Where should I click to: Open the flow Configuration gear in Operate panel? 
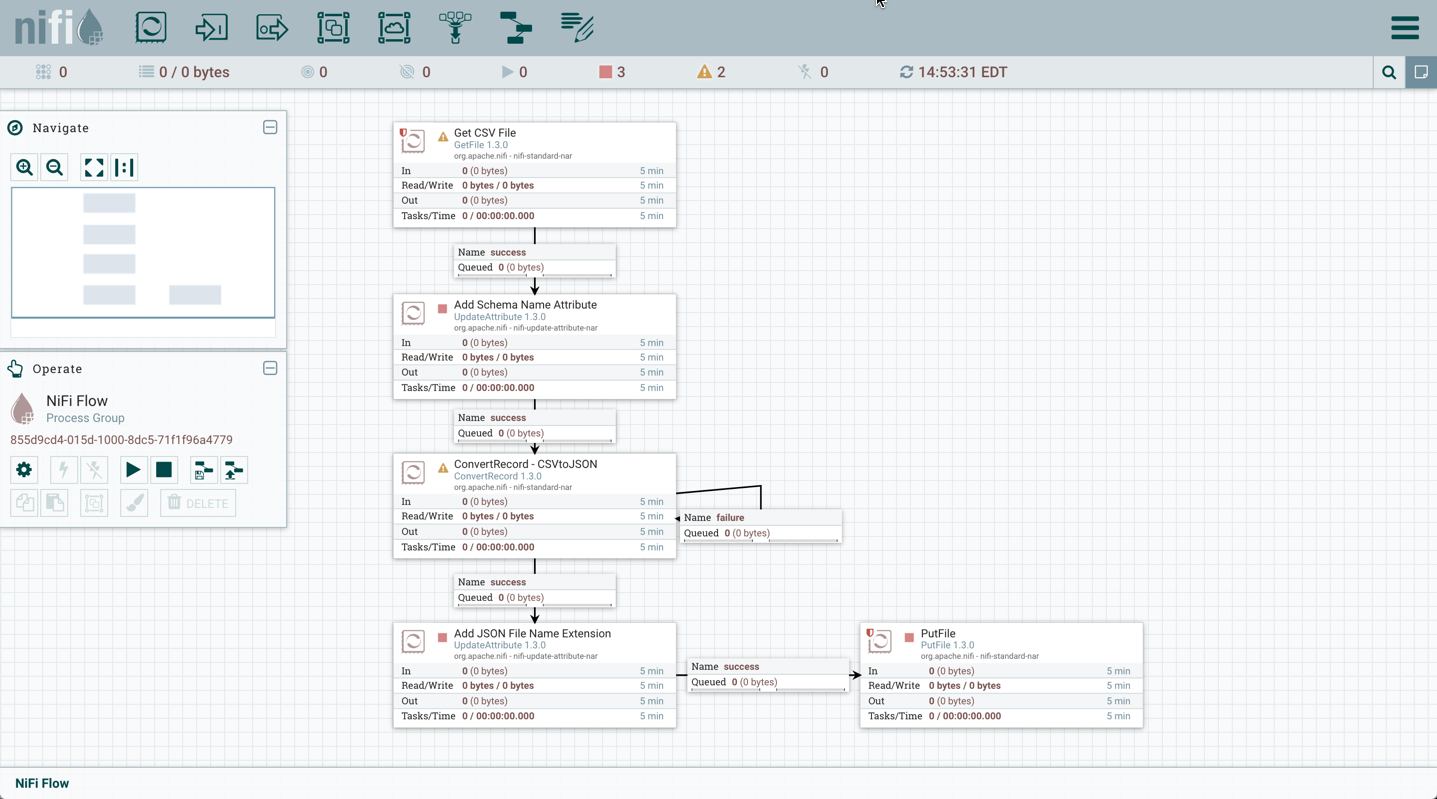click(23, 470)
